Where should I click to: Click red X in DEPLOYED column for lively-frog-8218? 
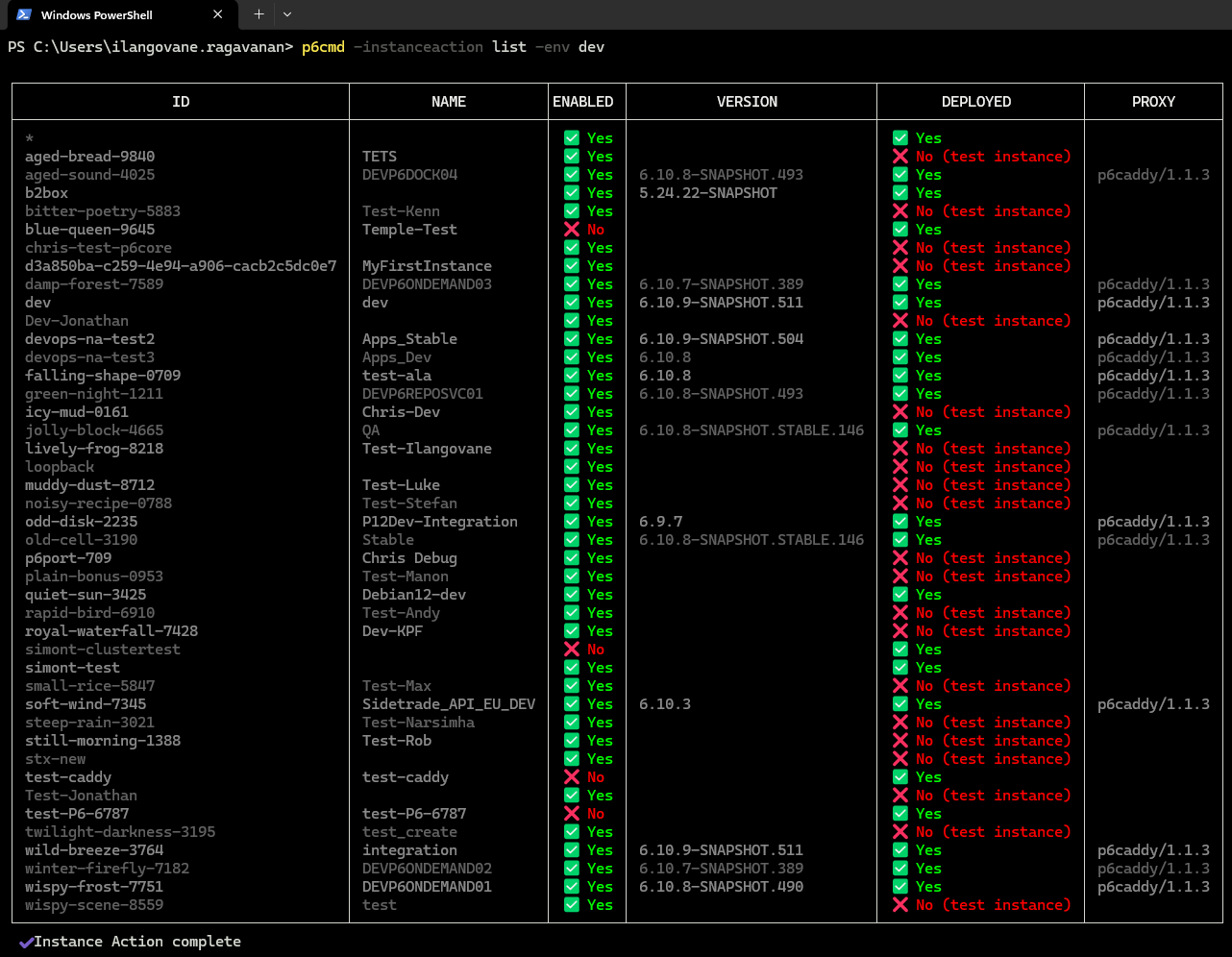point(900,449)
